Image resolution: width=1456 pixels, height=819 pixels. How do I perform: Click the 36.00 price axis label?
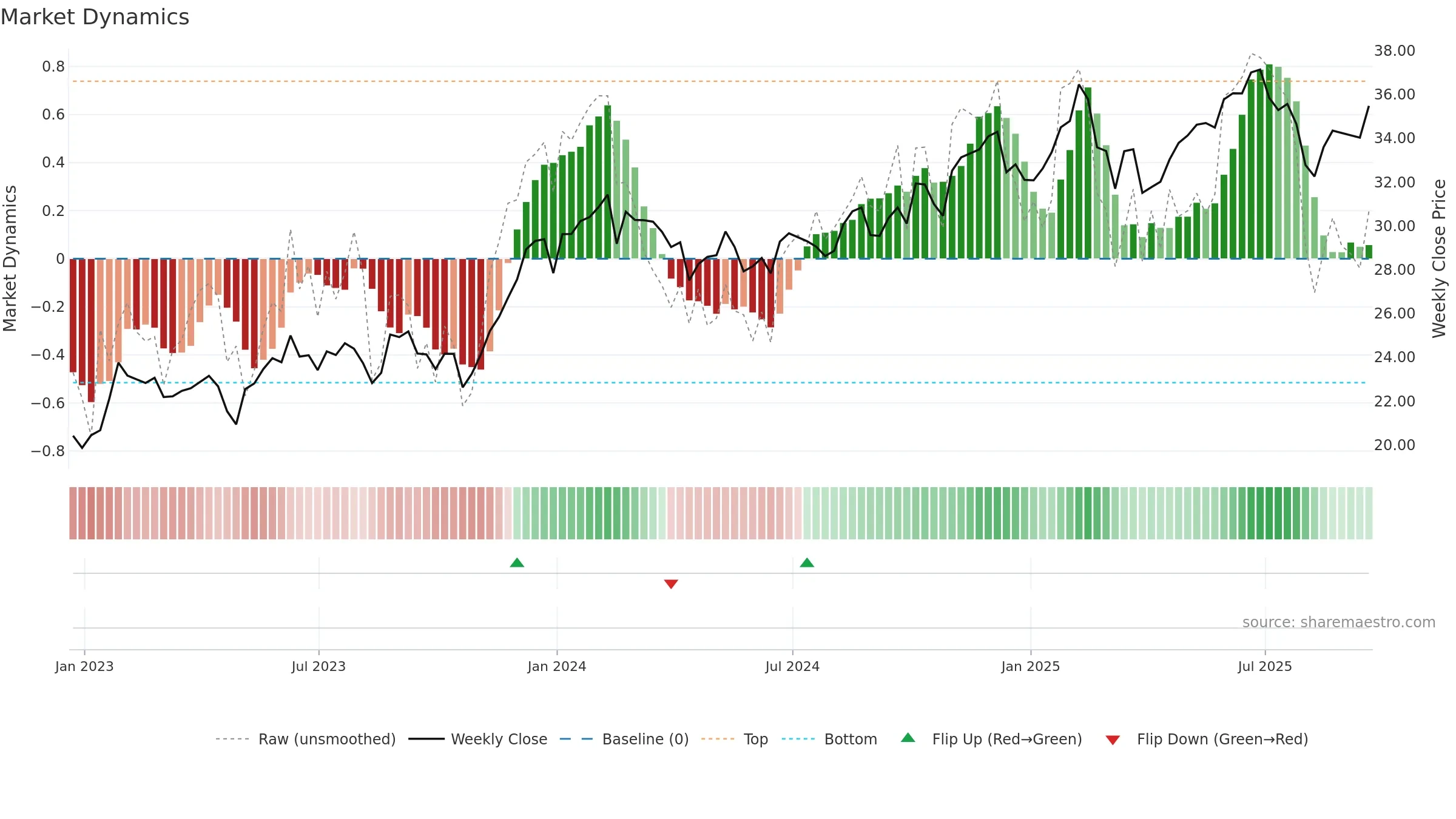tap(1395, 95)
